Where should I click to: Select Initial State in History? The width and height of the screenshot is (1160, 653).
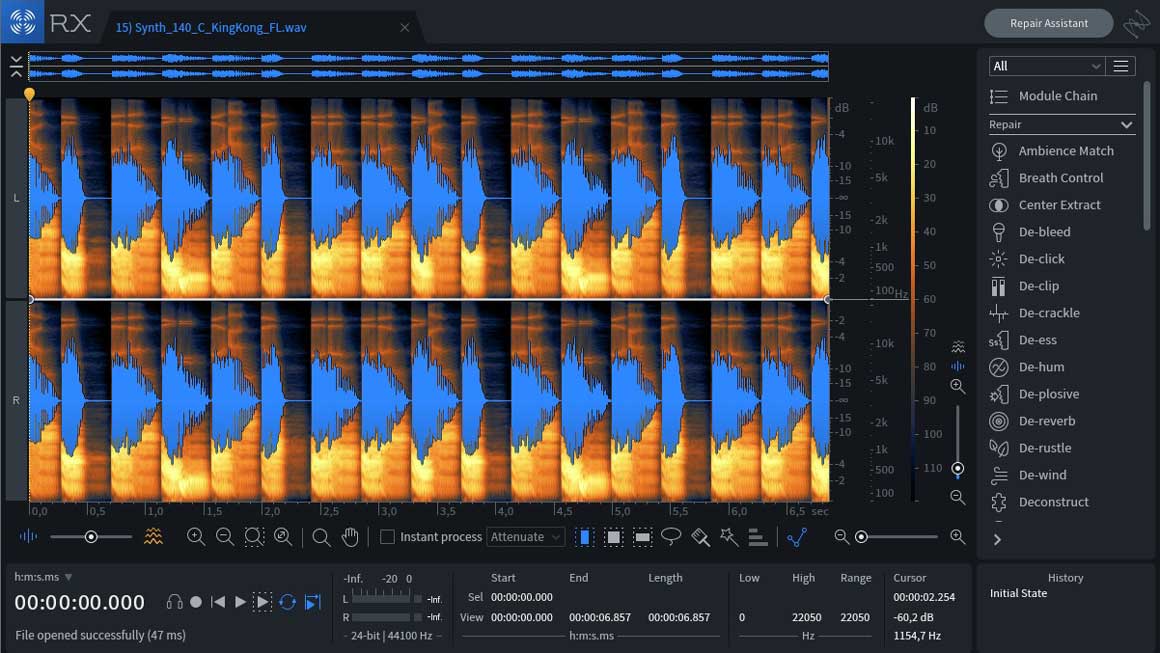coord(1019,593)
